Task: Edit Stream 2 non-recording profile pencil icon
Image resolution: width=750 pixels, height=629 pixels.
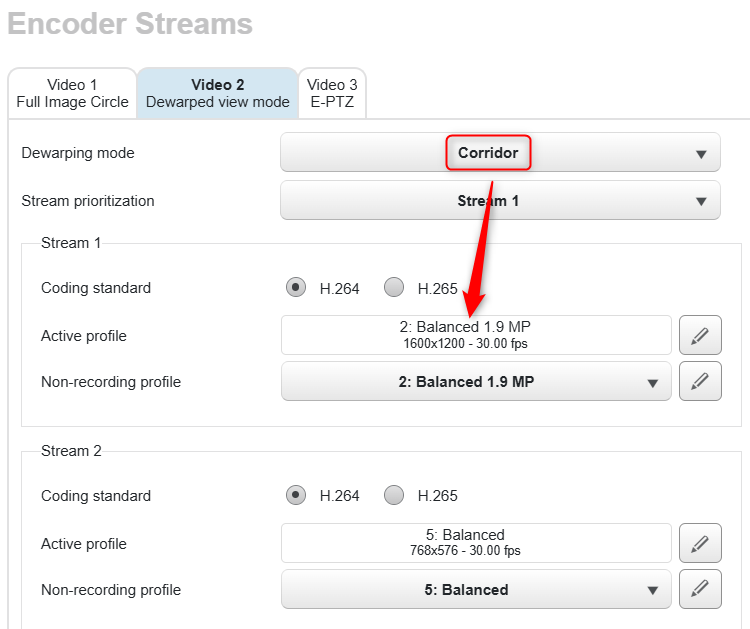Action: coord(700,589)
